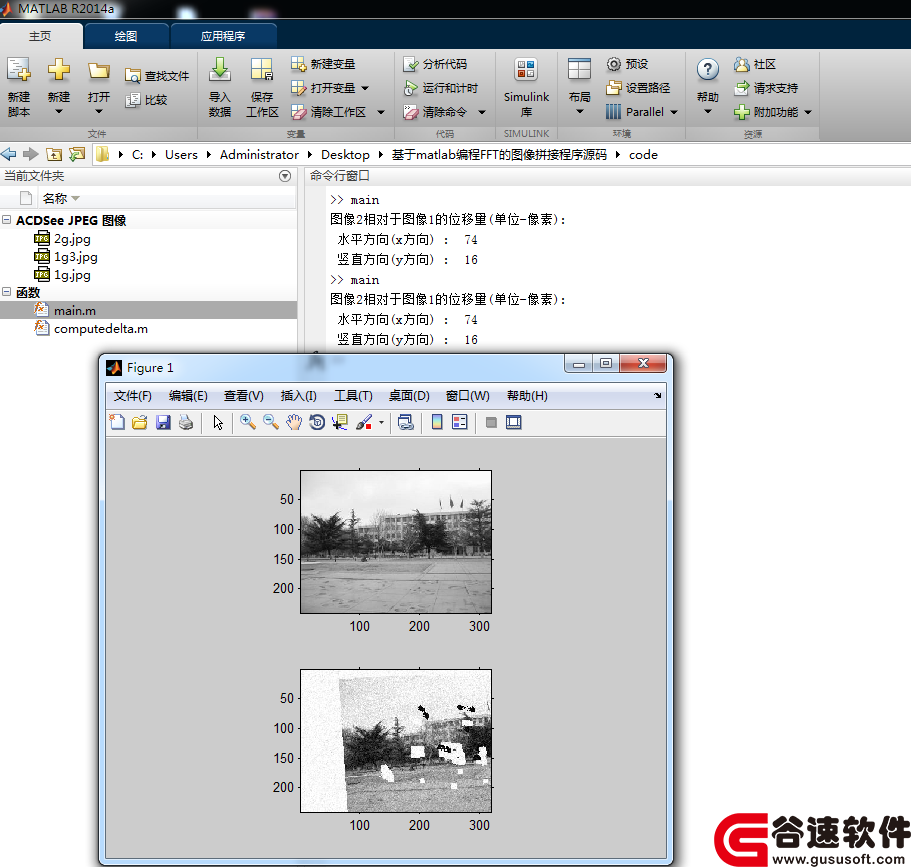Open the 窗口(W) menu in Figure 1

(468, 396)
